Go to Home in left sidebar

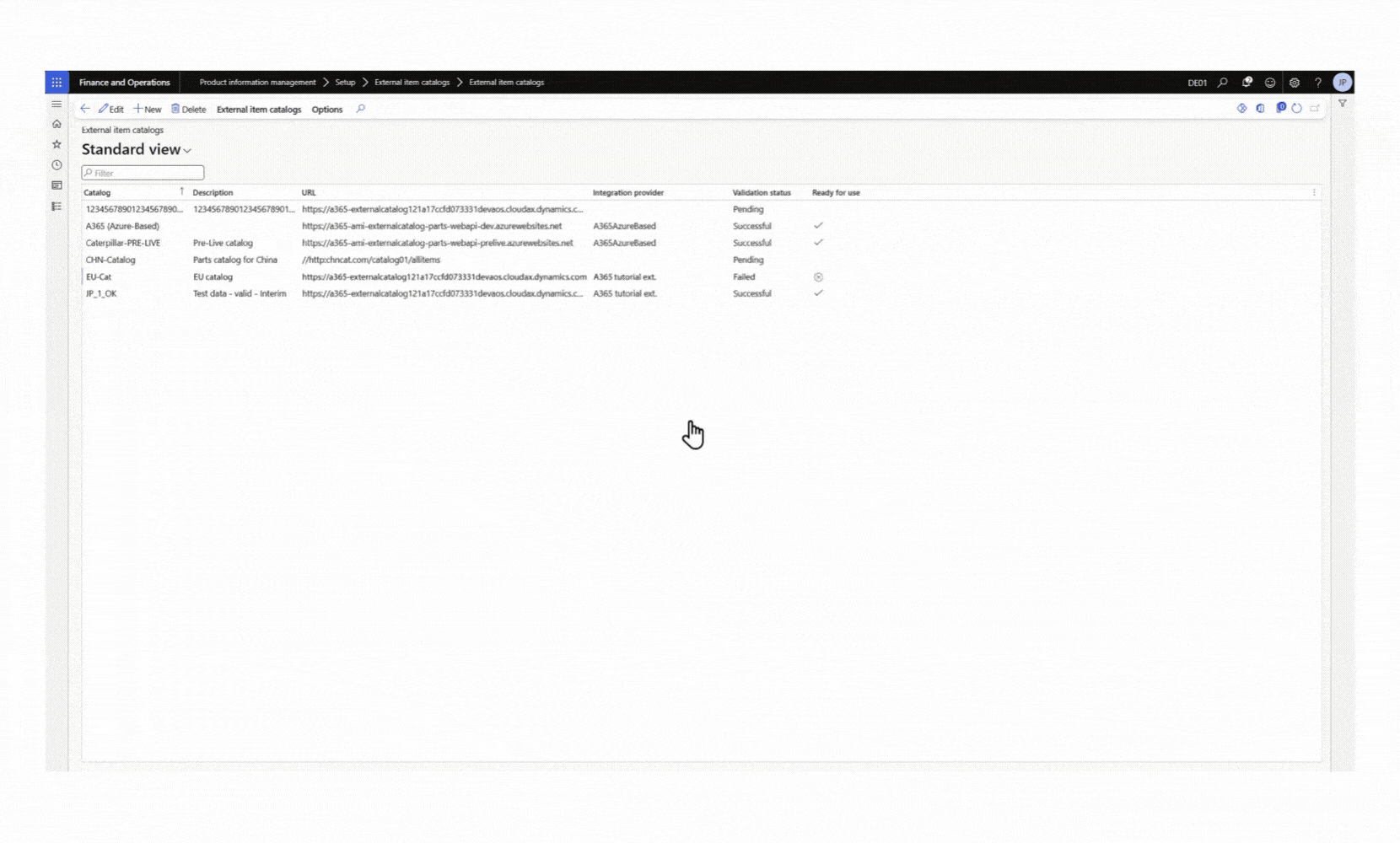(x=57, y=124)
